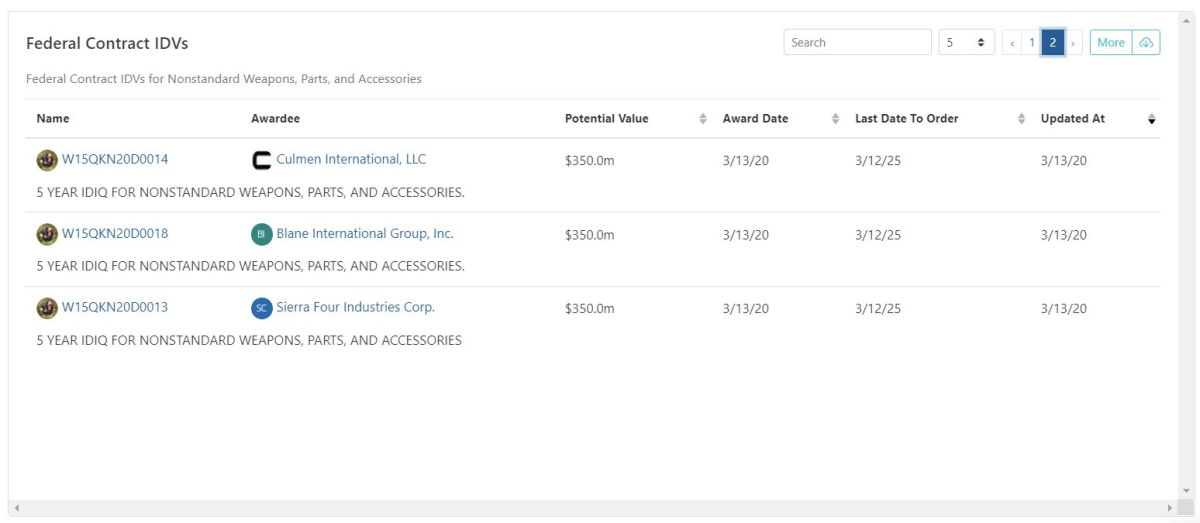Click the cloud download icon
This screenshot has height=523, width=1200.
point(1146,42)
